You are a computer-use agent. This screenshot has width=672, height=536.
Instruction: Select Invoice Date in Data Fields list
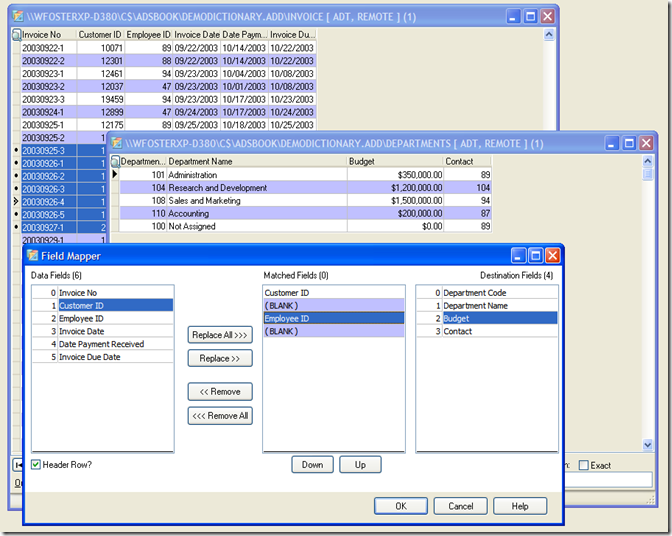point(81,331)
